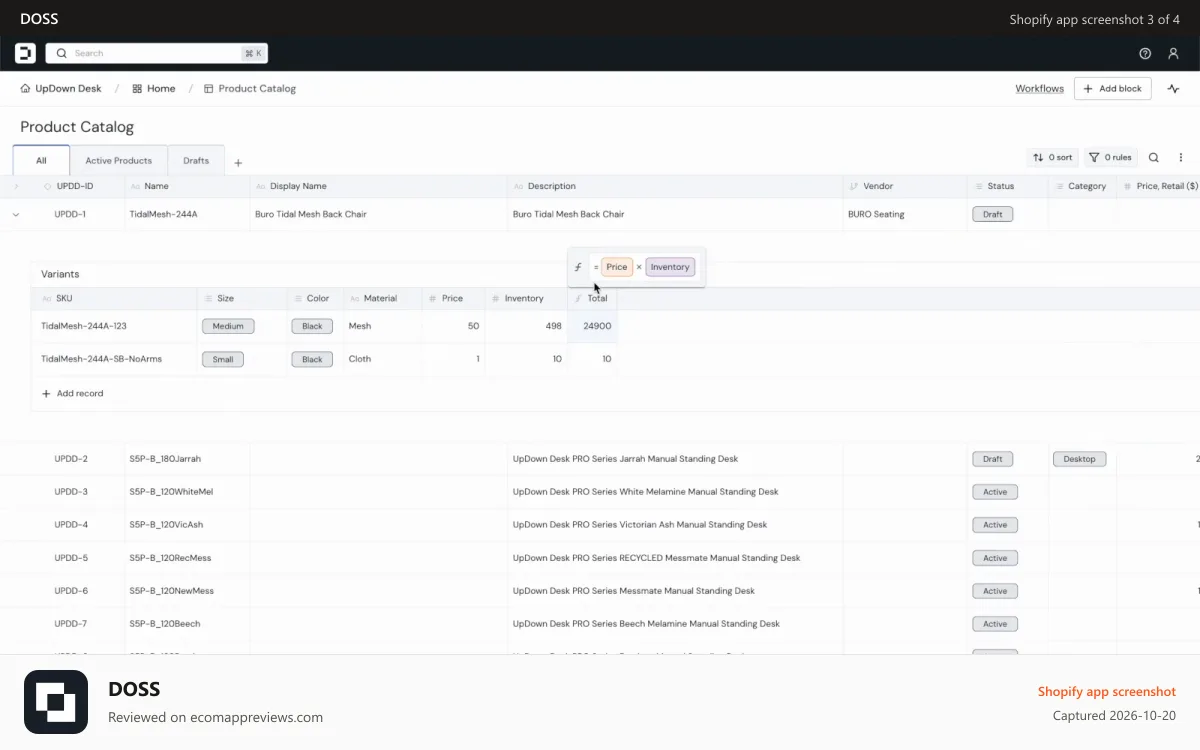
Task: Click the Active status badge for UPDD-3
Action: click(995, 492)
